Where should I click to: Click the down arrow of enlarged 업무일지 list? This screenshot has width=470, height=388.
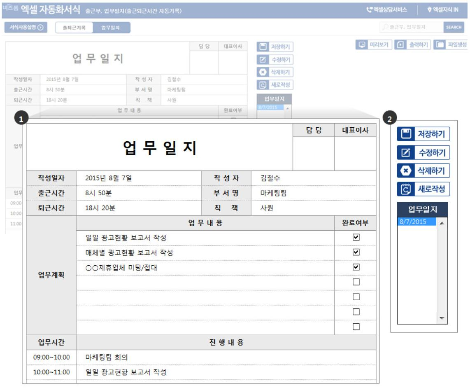pyautogui.click(x=442, y=318)
